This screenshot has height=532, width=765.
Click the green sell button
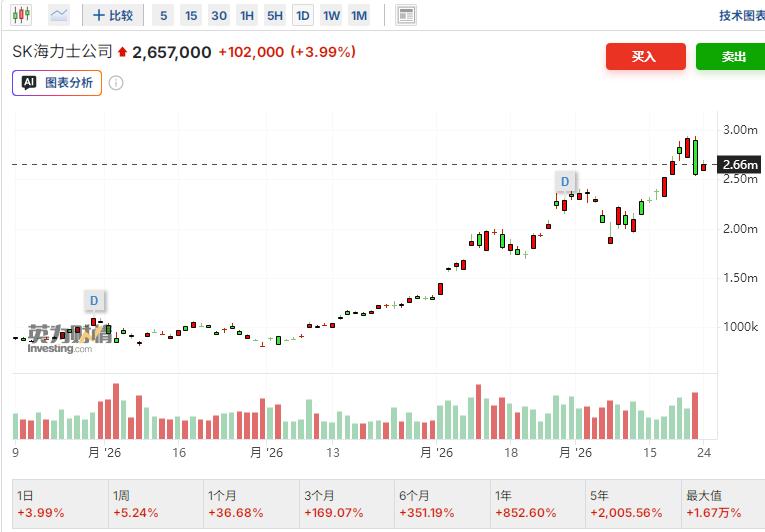730,57
